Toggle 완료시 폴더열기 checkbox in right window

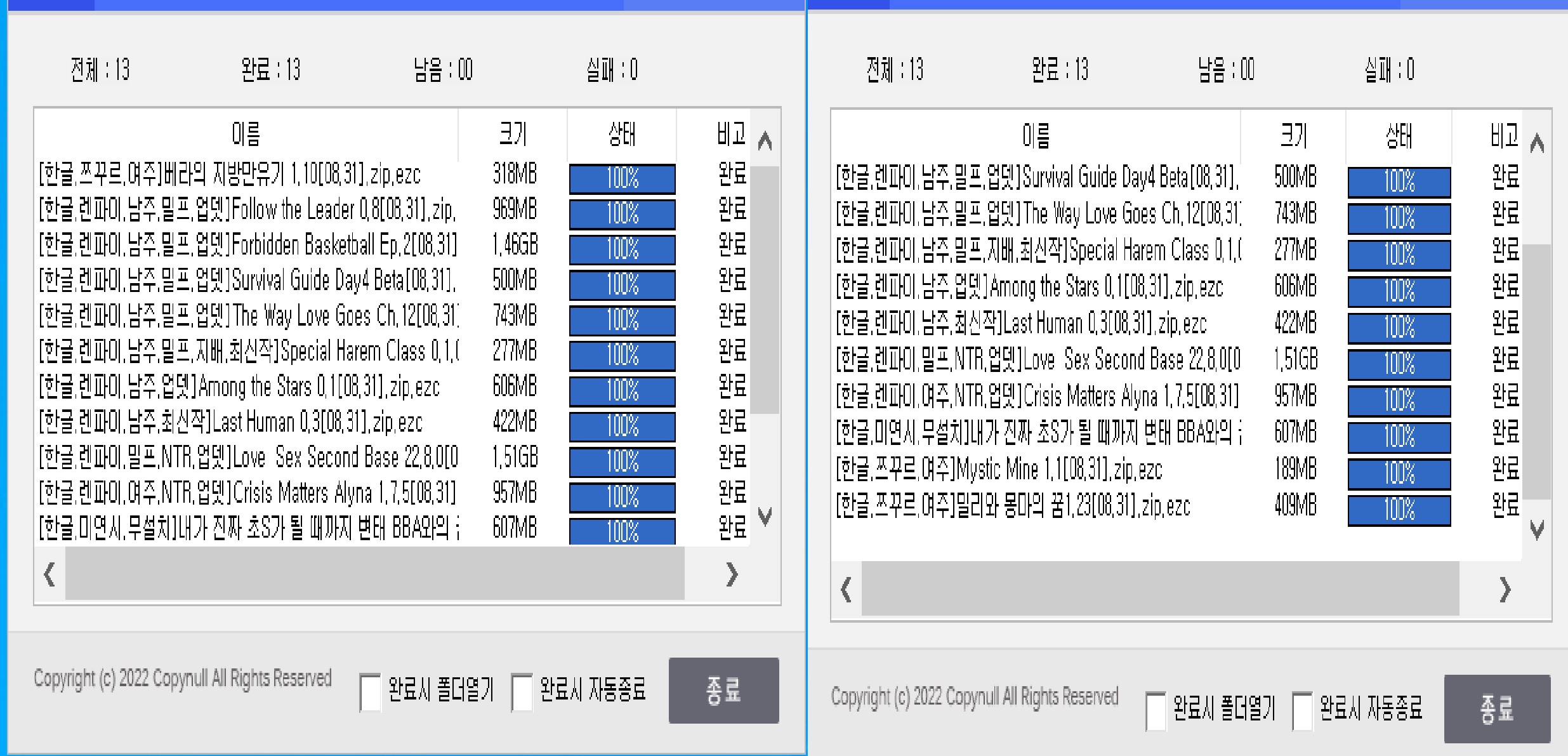[x=1156, y=711]
